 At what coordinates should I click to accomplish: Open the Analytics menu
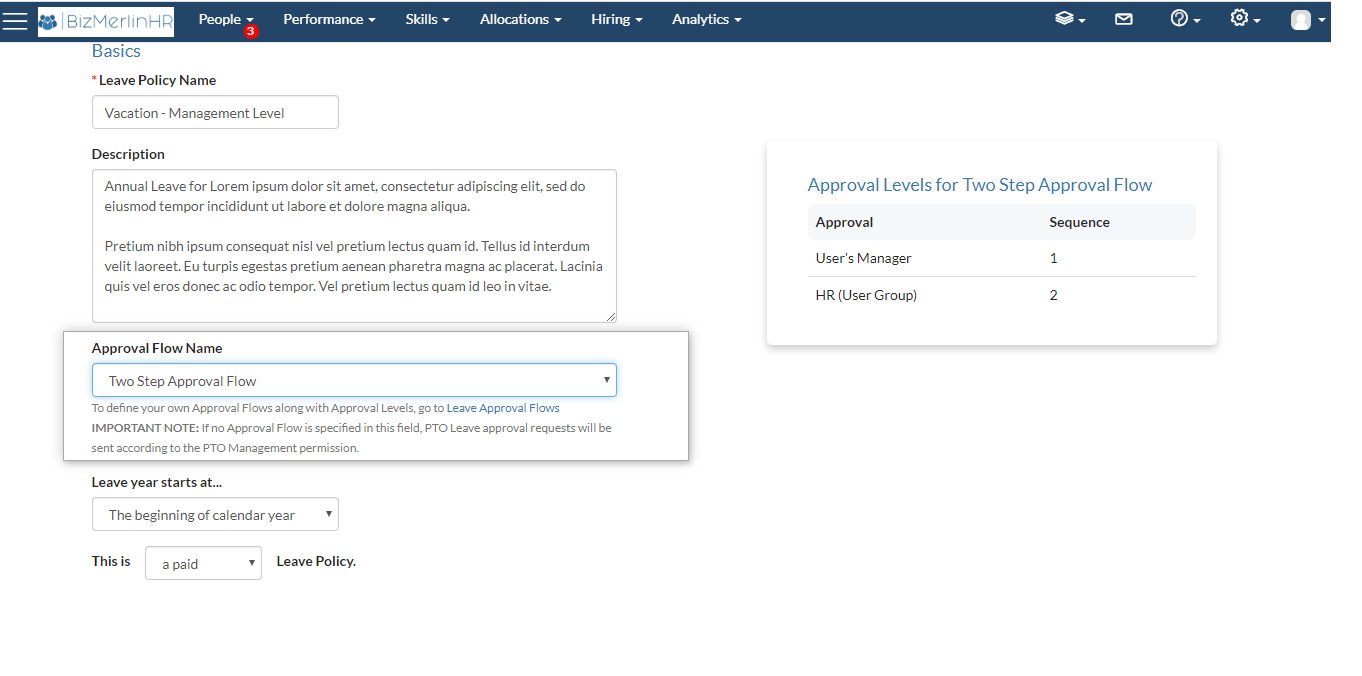(x=706, y=19)
